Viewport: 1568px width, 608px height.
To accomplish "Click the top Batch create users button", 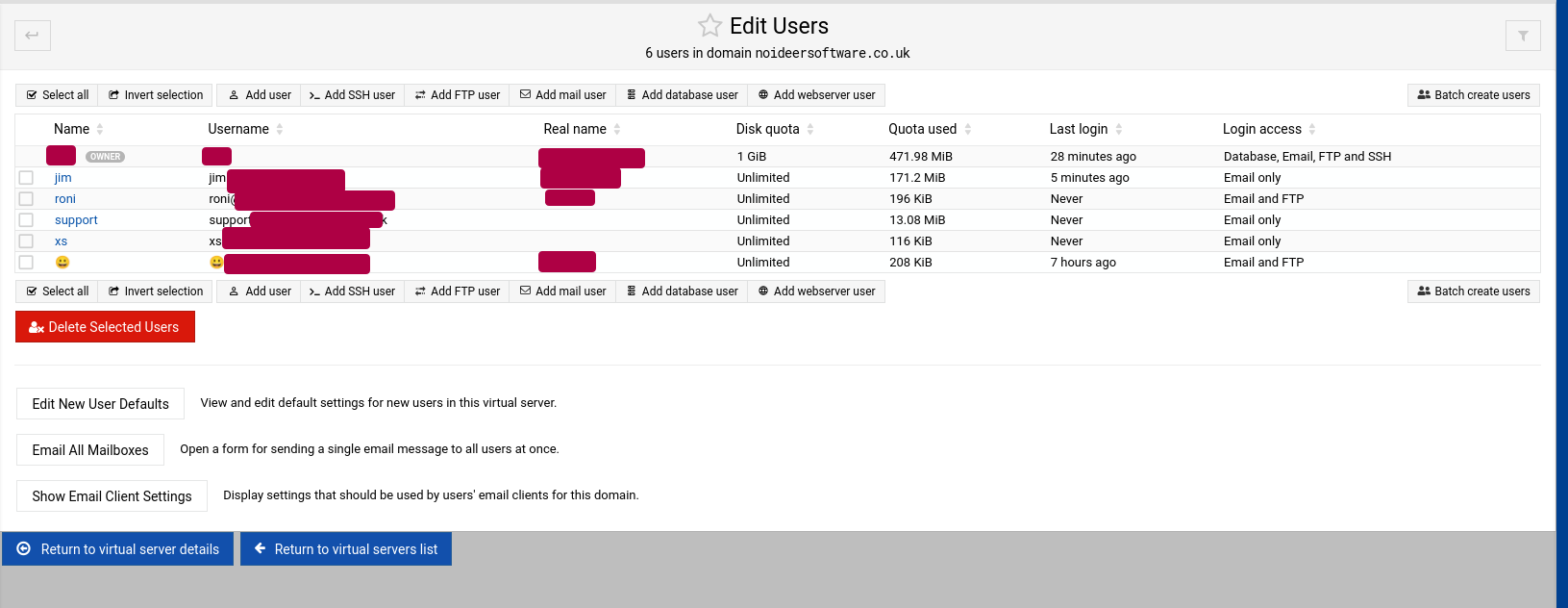I will (1474, 95).
